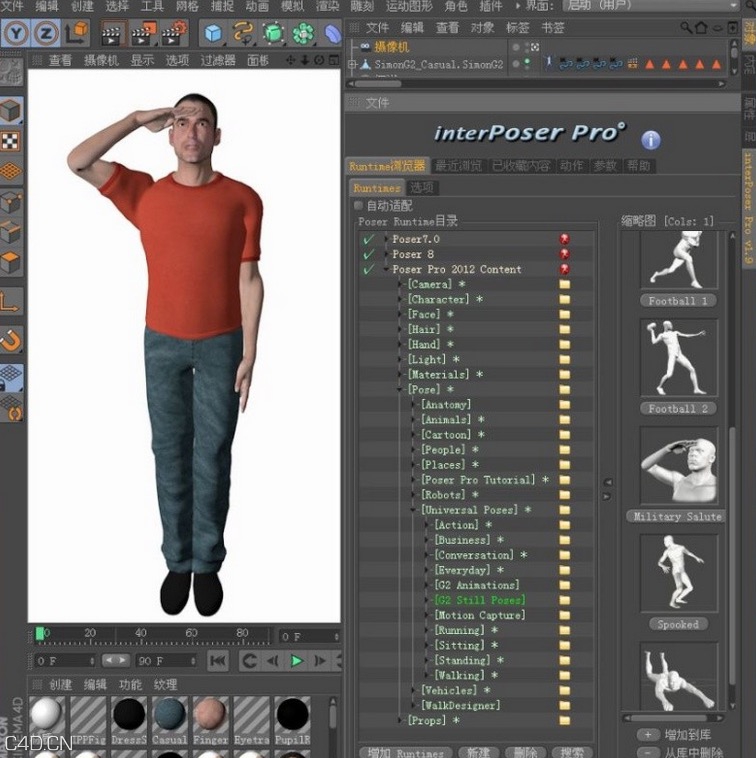Image resolution: width=756 pixels, height=758 pixels.
Task: Toggle the 自动适配 checkbox
Action: click(x=358, y=205)
